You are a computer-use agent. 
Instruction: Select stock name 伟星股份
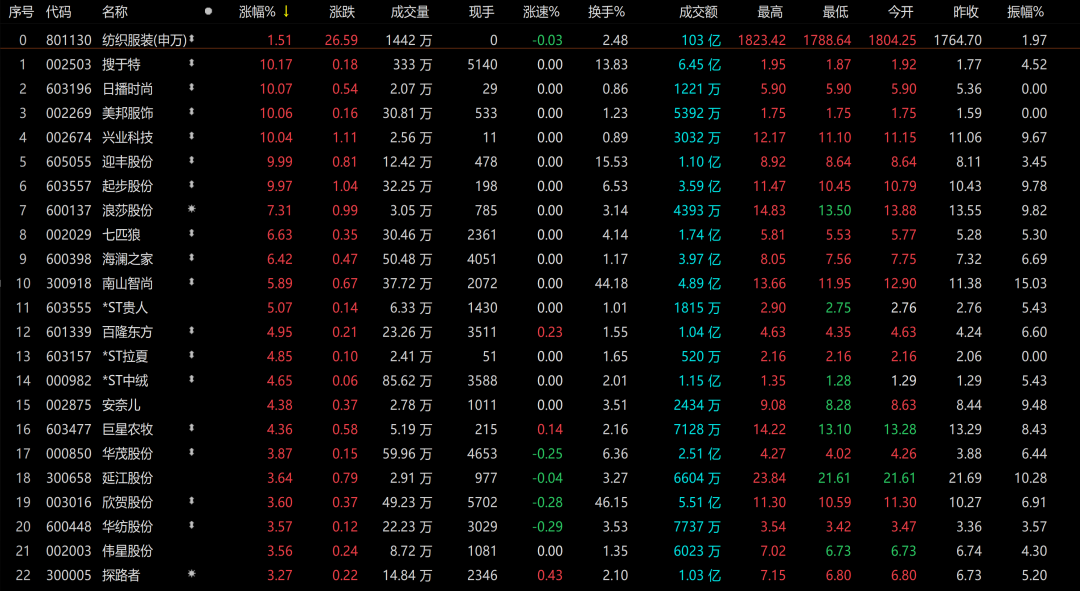click(127, 551)
